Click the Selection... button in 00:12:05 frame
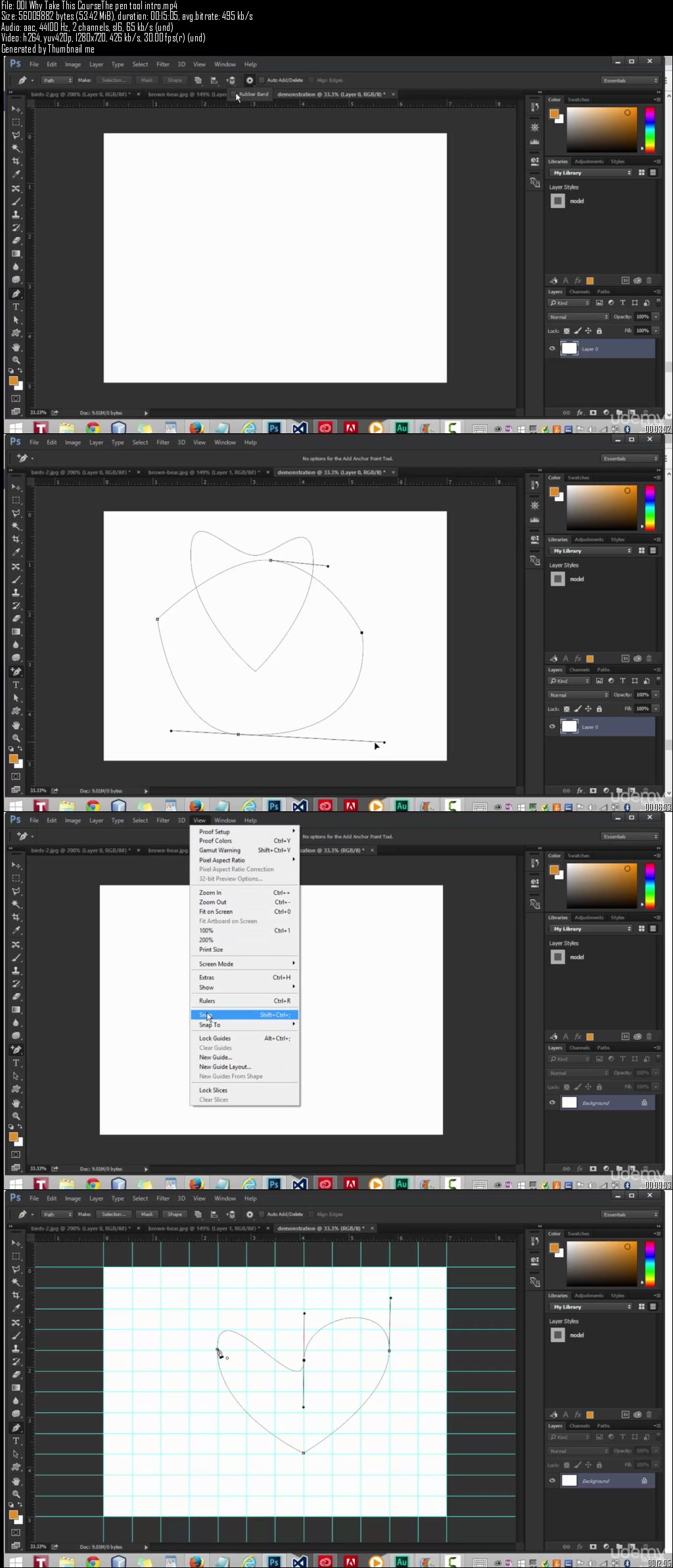The image size is (673, 1568). point(114,1214)
